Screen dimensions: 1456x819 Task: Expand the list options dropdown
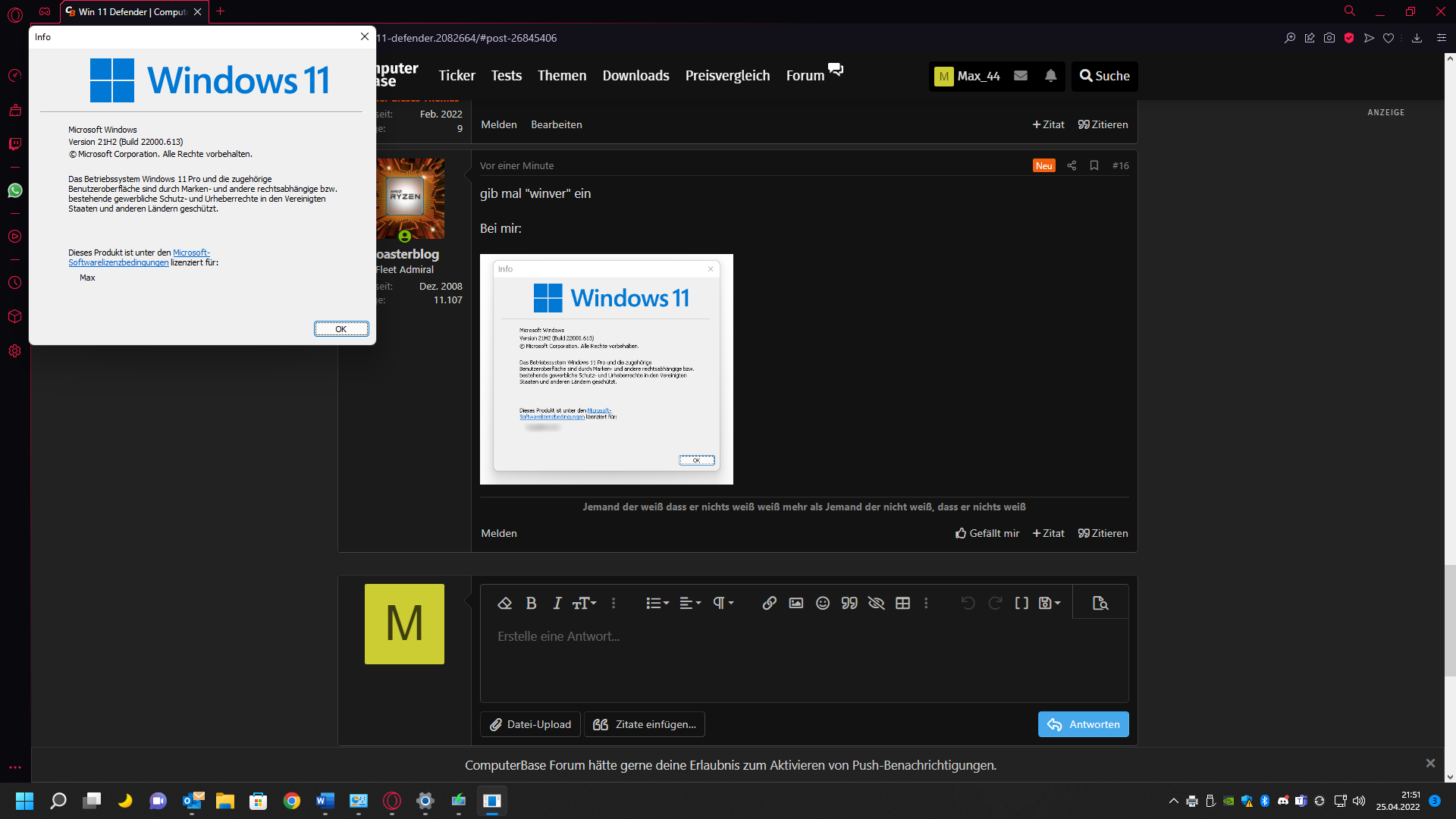tap(657, 603)
